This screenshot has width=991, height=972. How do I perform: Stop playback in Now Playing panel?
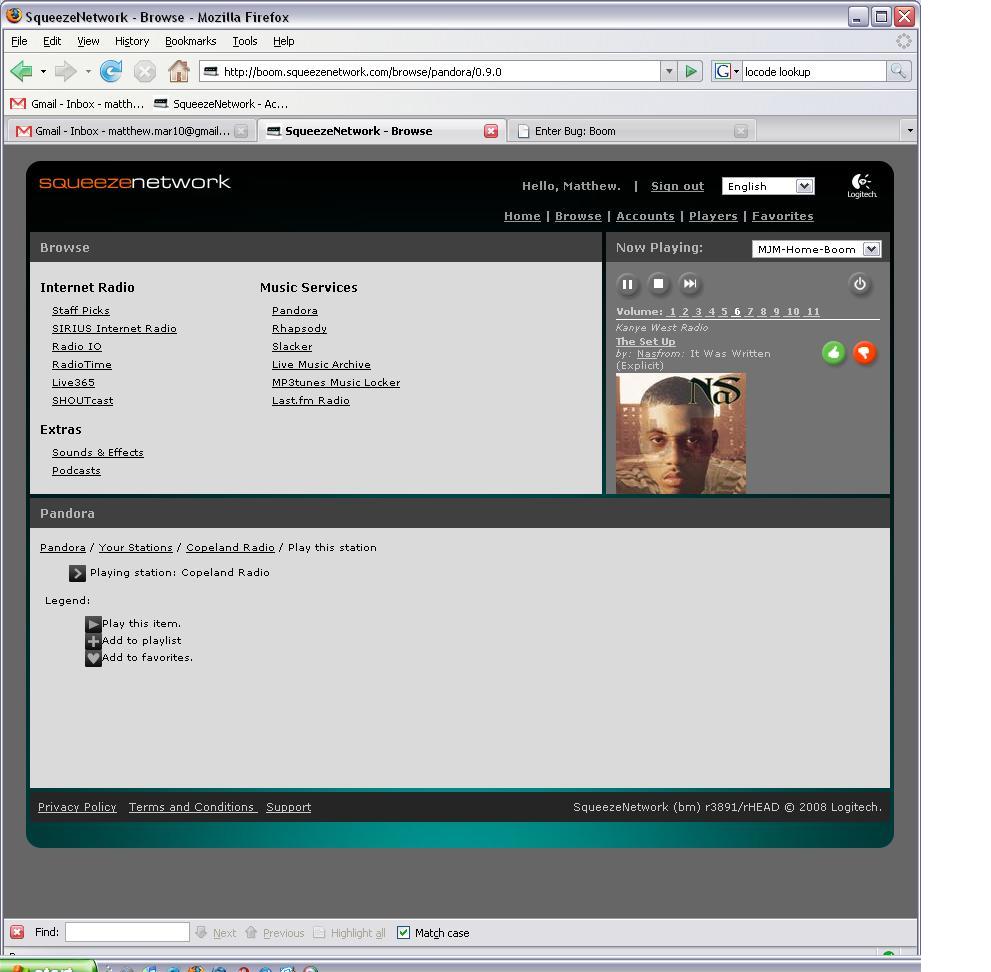click(658, 284)
